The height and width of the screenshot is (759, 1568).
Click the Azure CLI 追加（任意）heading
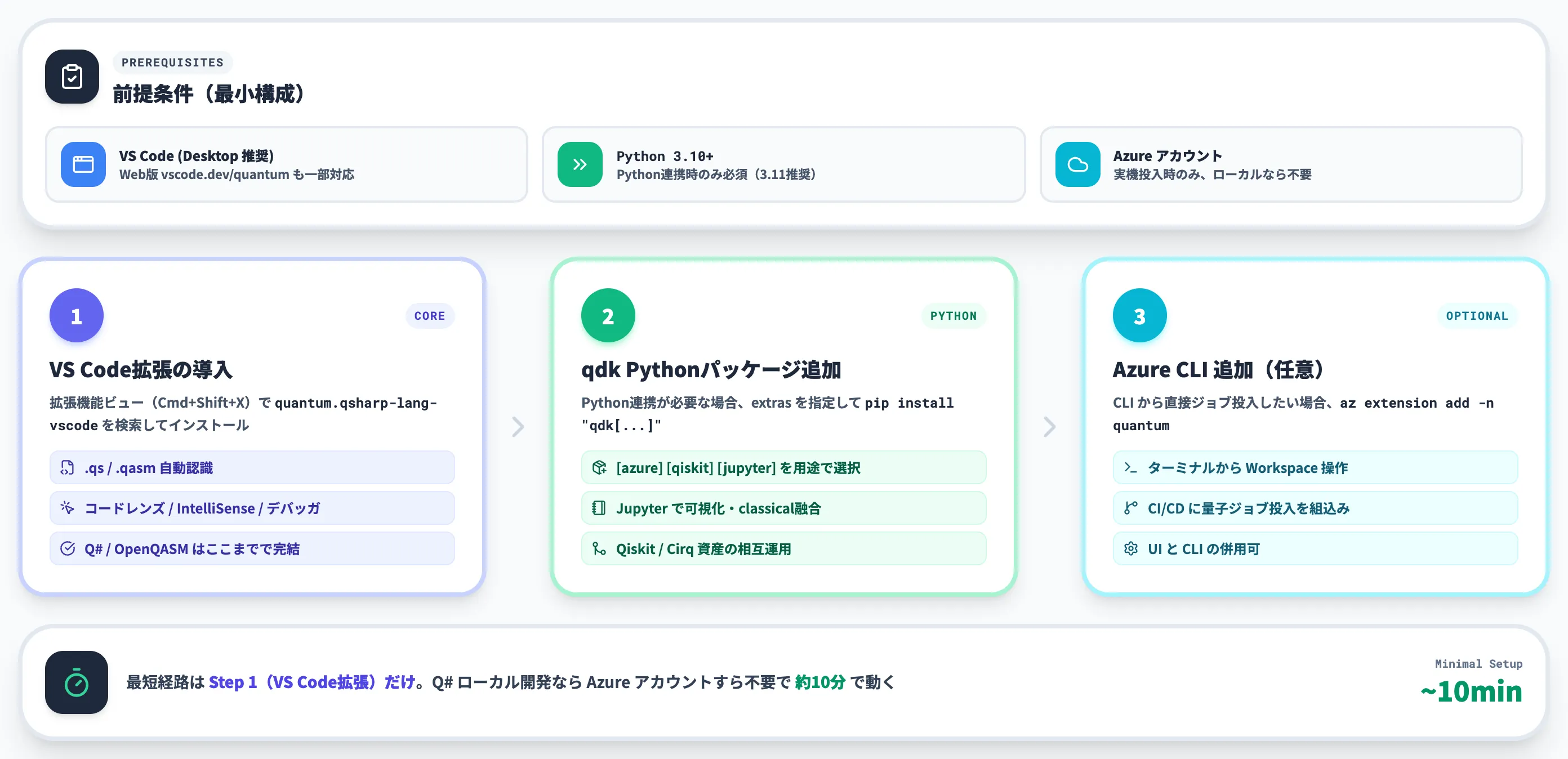[1218, 369]
